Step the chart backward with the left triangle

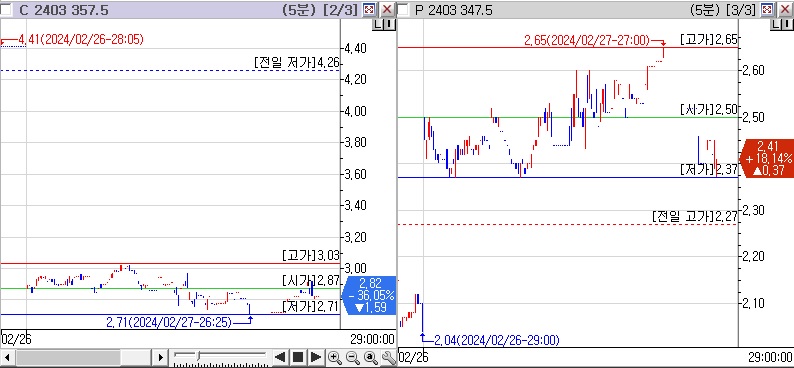tap(280, 357)
